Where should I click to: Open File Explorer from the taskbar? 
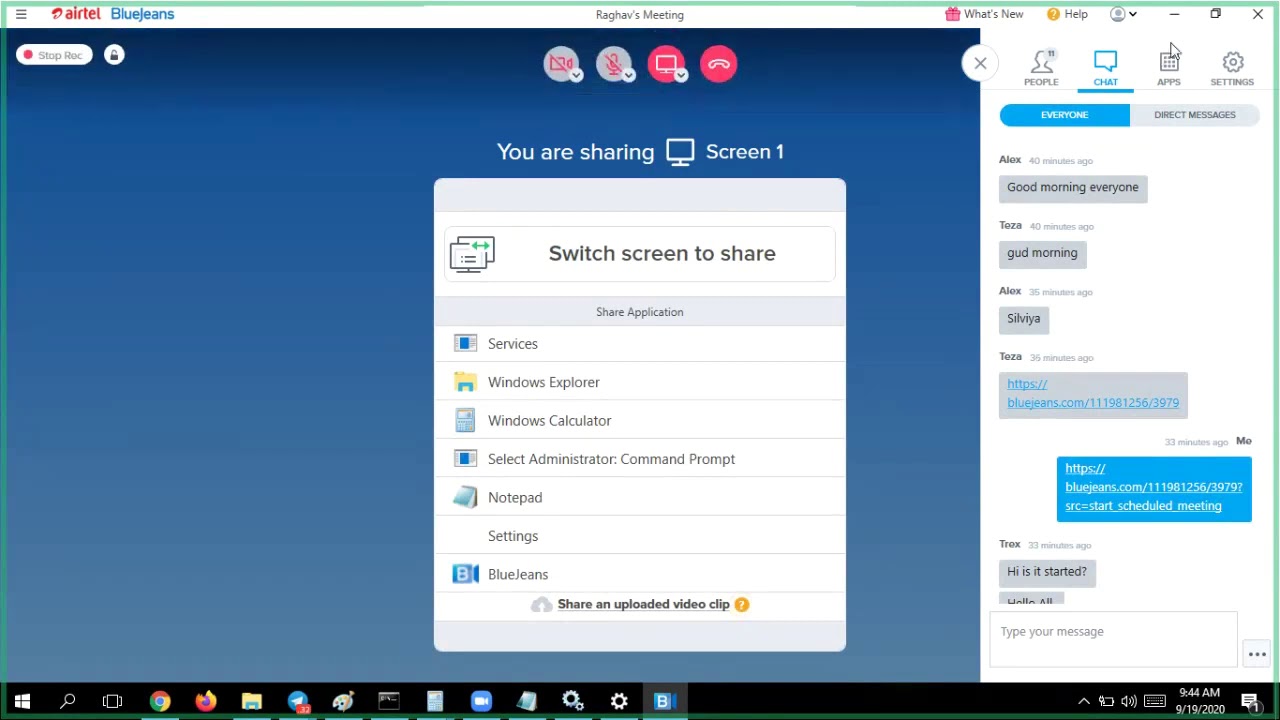[x=251, y=701]
